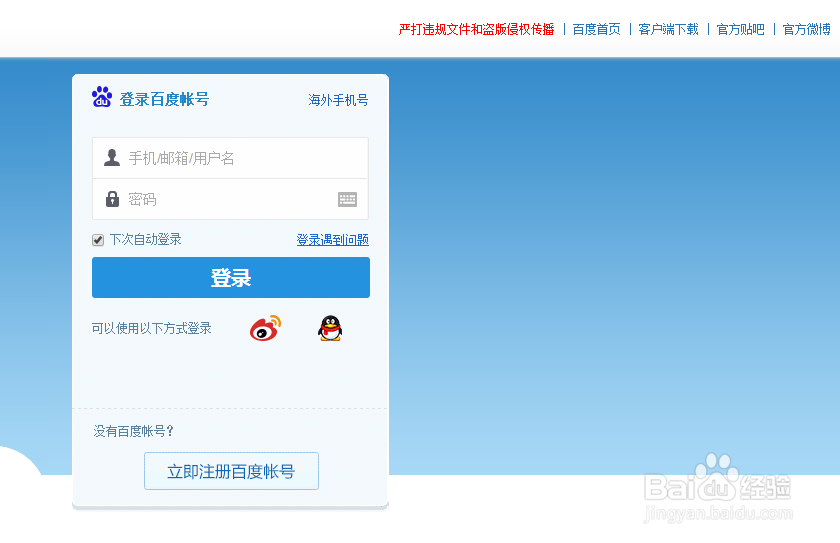The width and height of the screenshot is (840, 543).
Task: Click the 登录百度帐号 heading text
Action: click(164, 99)
